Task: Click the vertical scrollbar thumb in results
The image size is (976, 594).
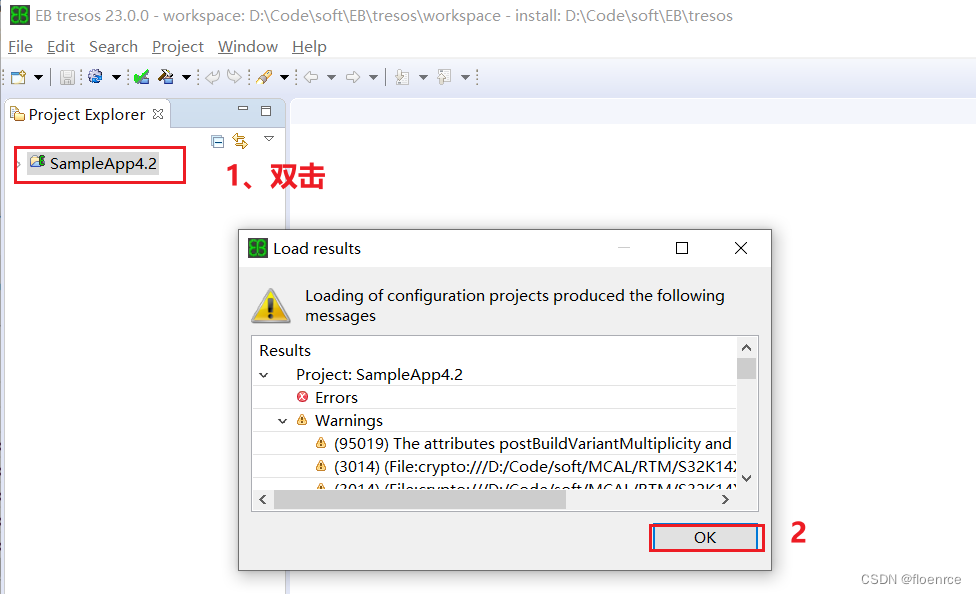Action: point(747,368)
